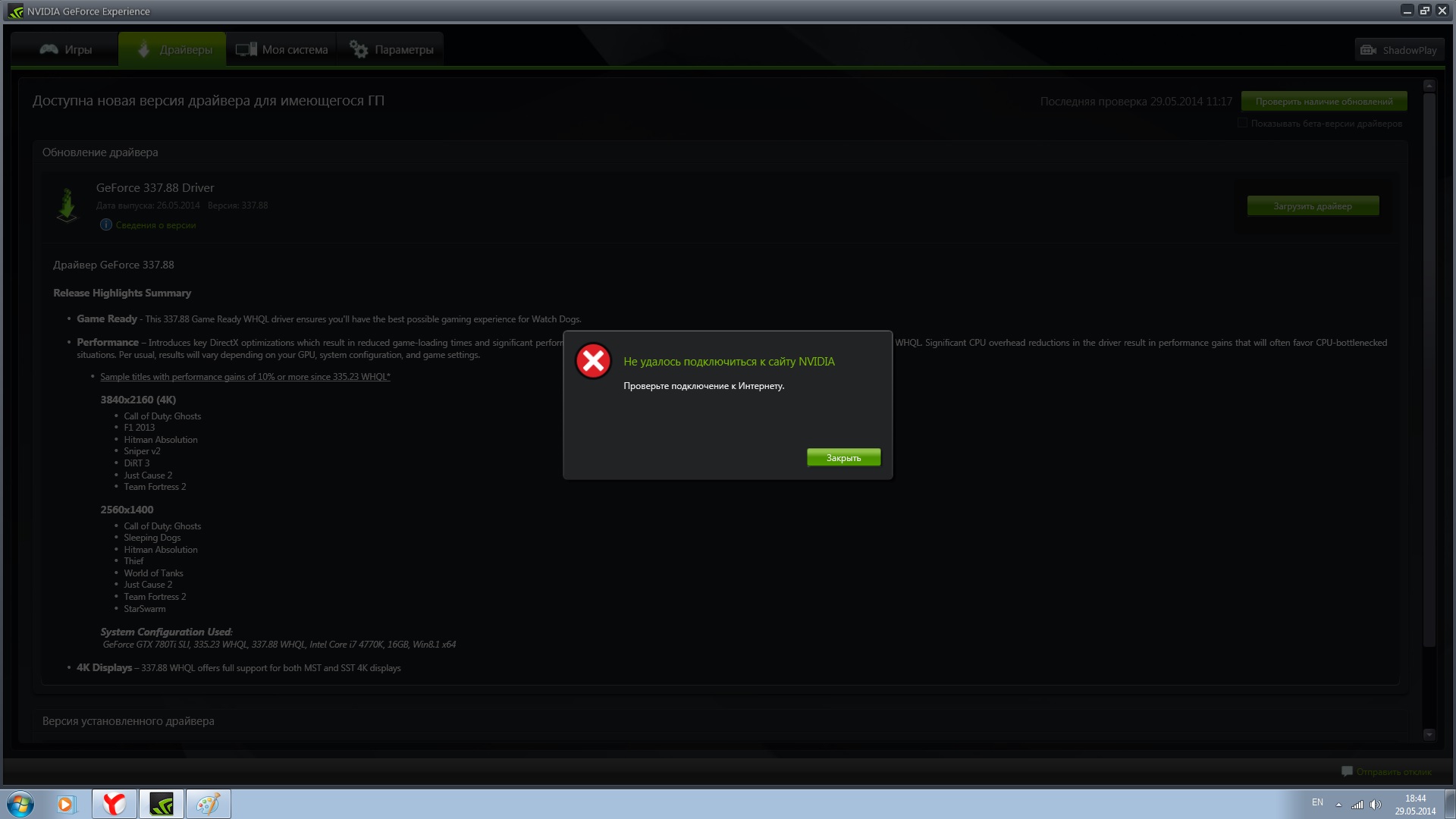Open ShadowPlay button

coord(1399,50)
